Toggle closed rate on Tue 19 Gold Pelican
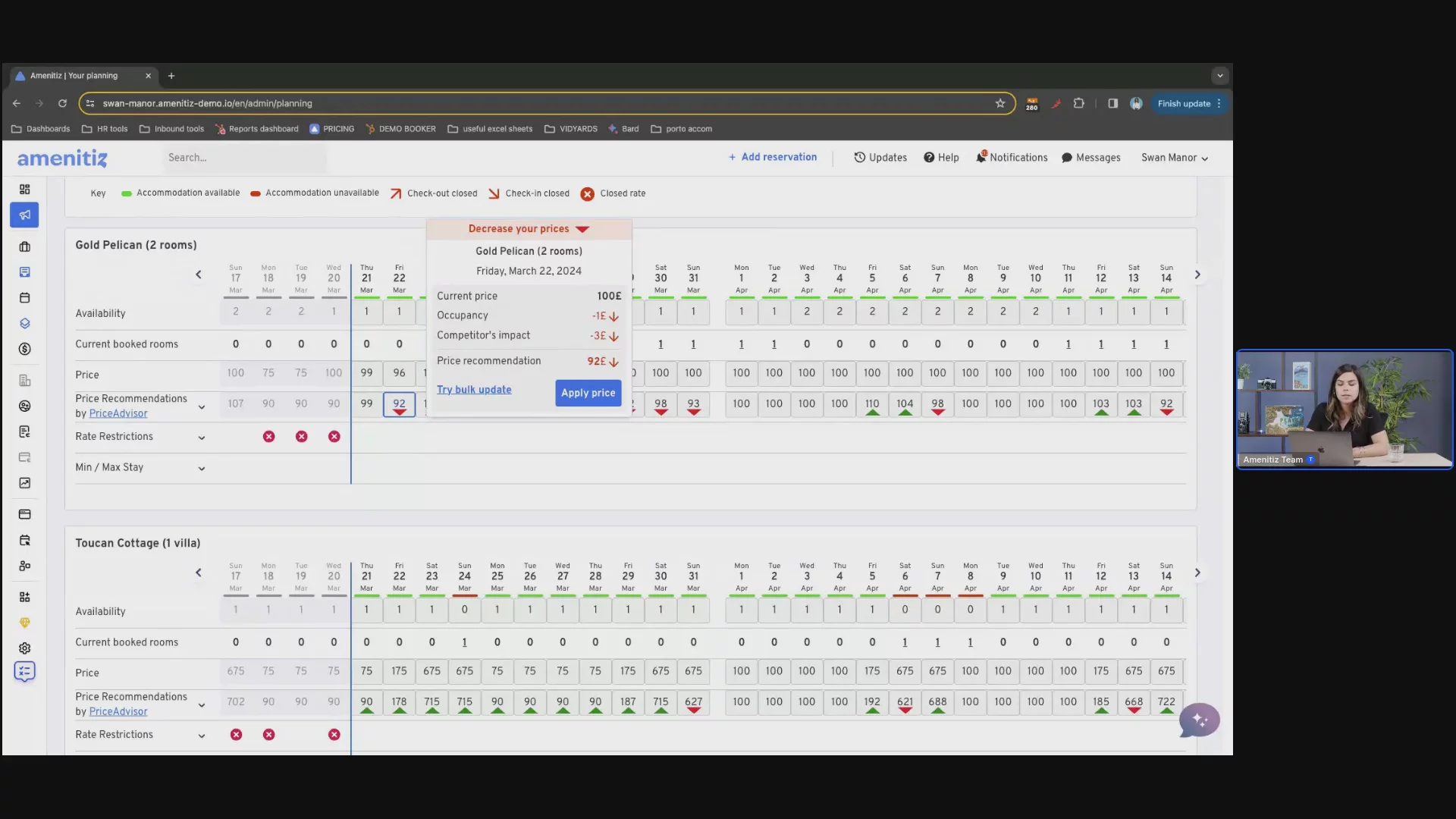The width and height of the screenshot is (1456, 819). pos(301,437)
